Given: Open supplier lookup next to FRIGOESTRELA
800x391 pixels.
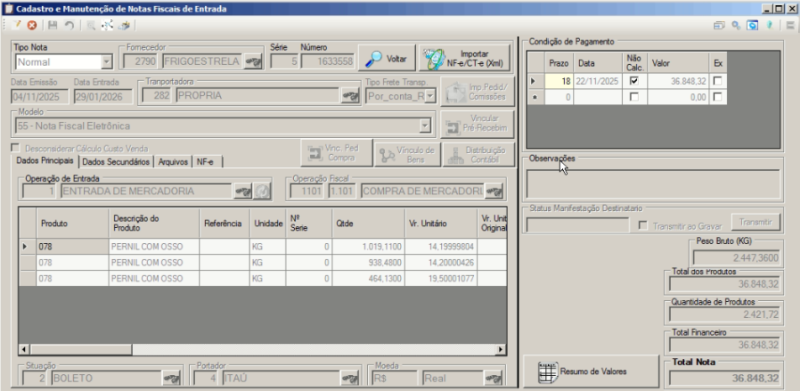Looking at the screenshot, I should pos(253,62).
